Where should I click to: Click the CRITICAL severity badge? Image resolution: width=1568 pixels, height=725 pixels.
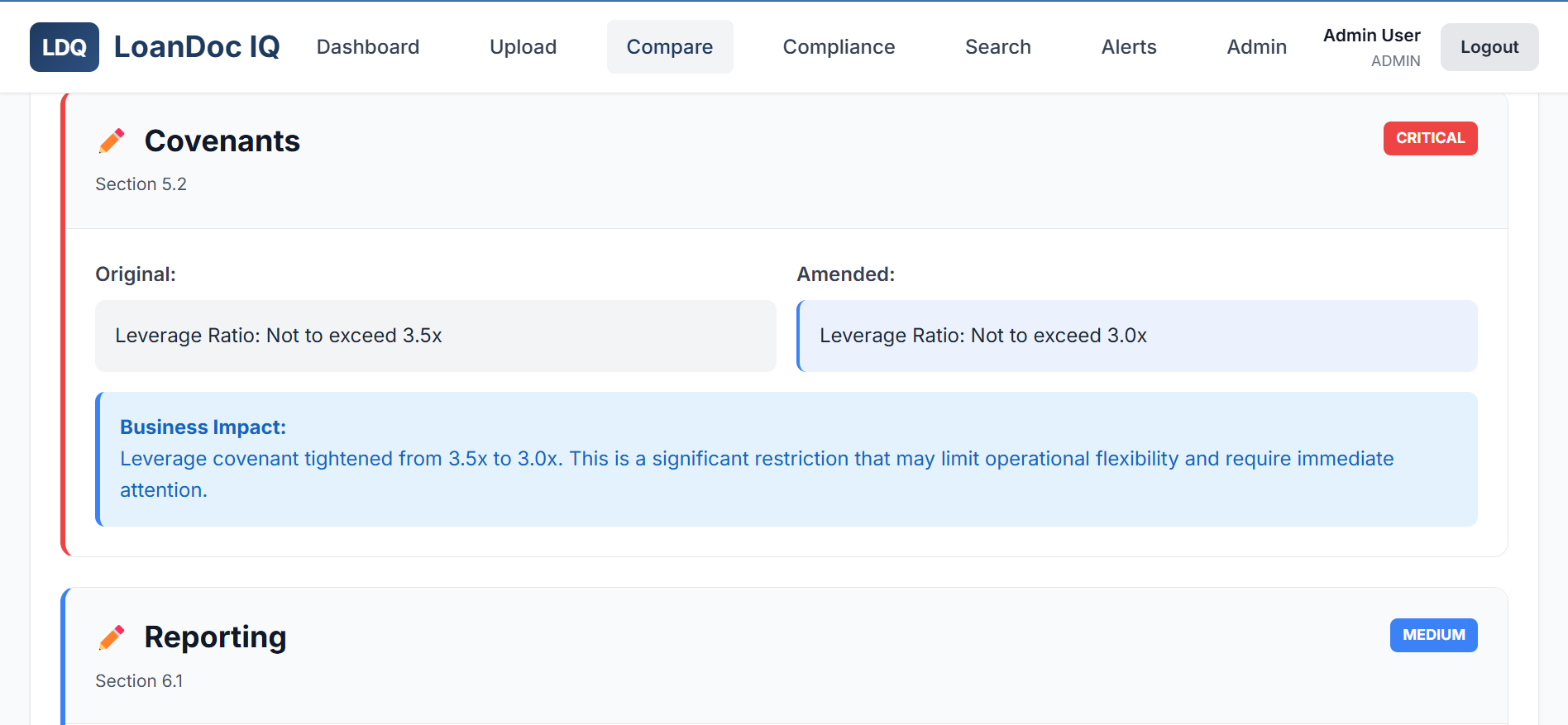tap(1431, 138)
